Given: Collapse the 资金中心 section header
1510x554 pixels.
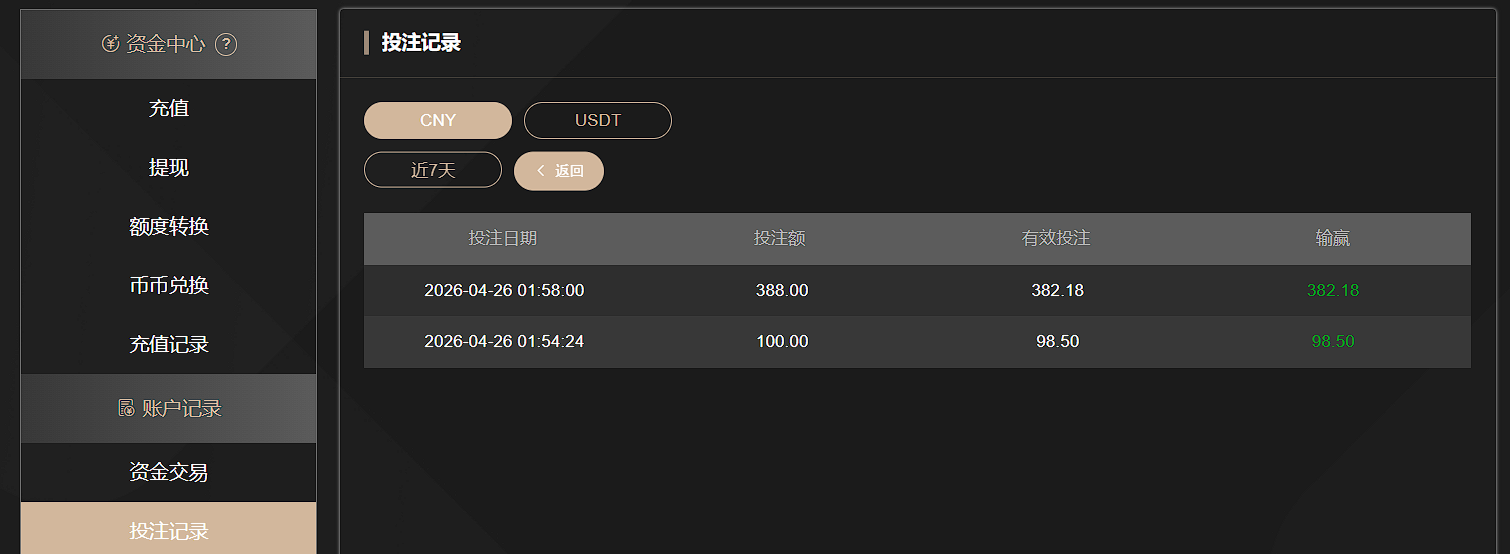Looking at the screenshot, I should click(x=168, y=44).
